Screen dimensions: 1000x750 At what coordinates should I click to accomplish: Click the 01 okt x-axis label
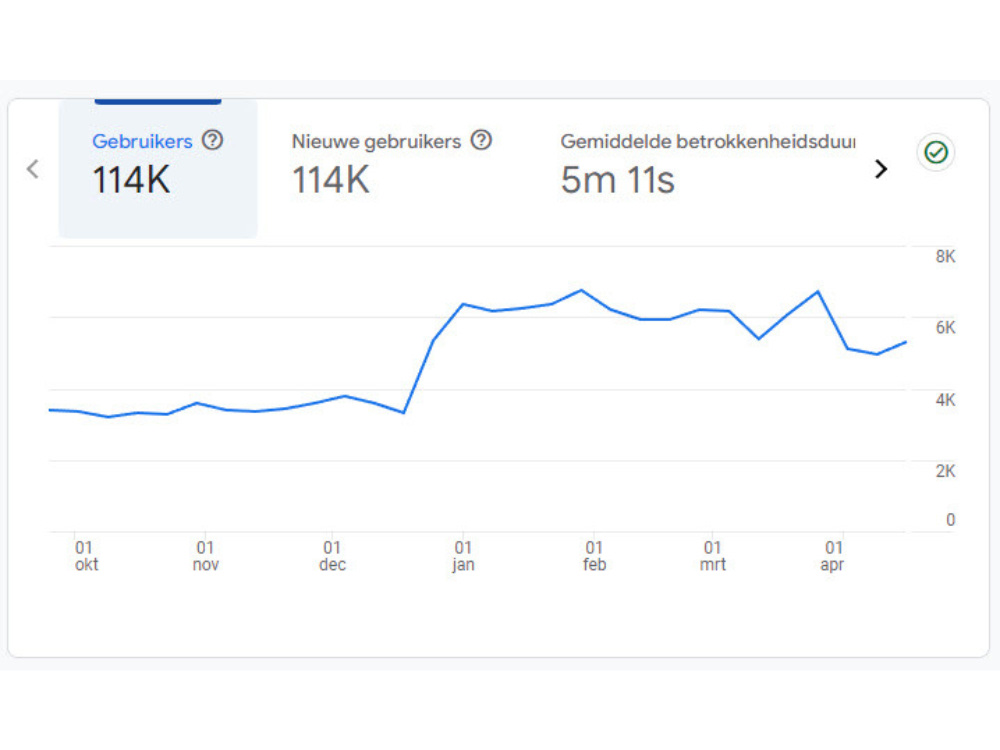(85, 556)
